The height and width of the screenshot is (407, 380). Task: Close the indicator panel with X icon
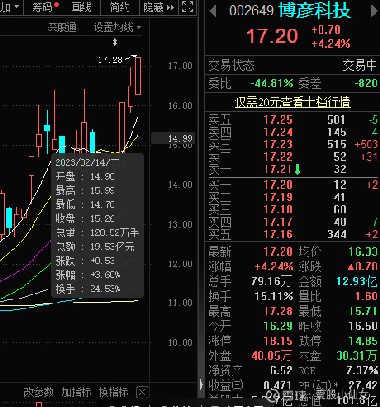pyautogui.click(x=142, y=392)
